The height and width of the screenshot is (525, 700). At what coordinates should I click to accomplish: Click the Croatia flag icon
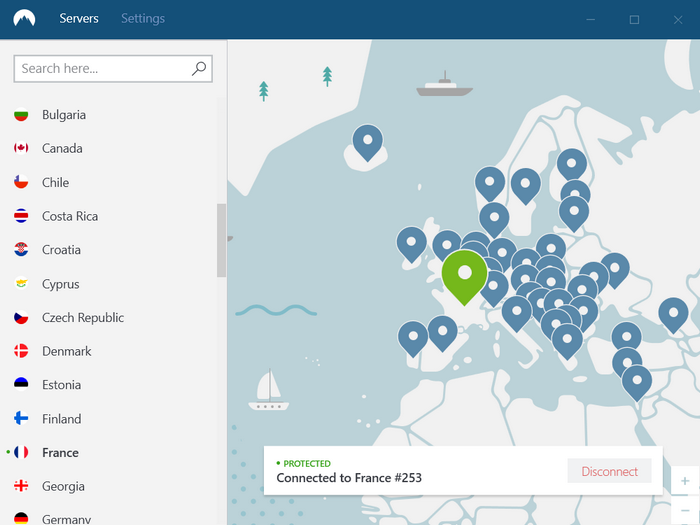(21, 250)
